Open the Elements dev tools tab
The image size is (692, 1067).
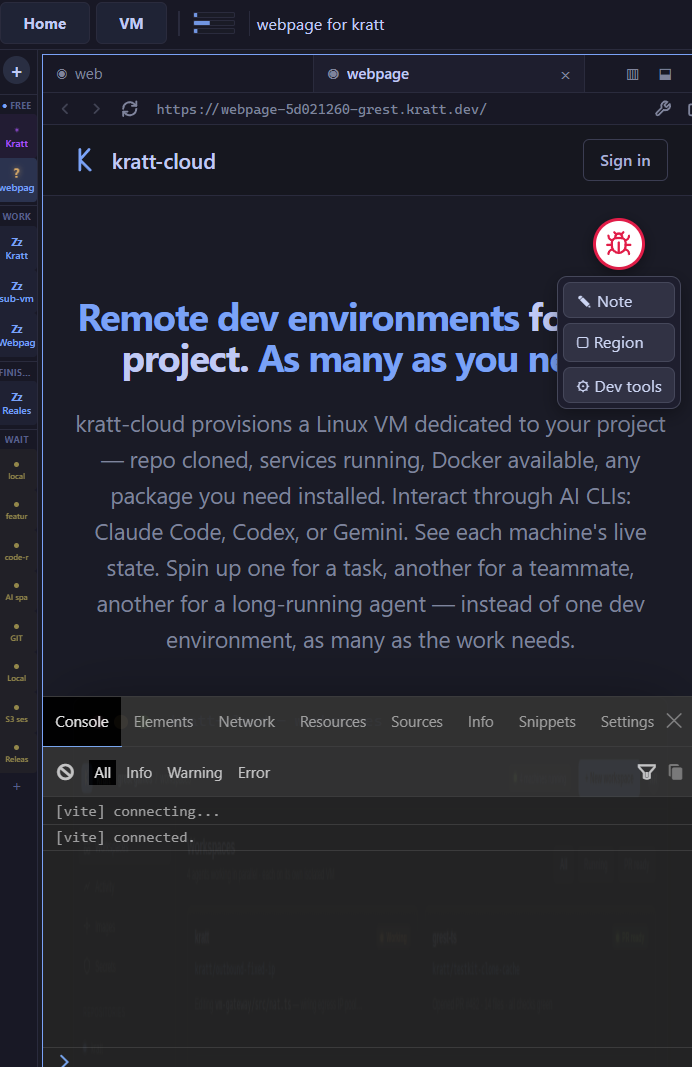coord(163,721)
